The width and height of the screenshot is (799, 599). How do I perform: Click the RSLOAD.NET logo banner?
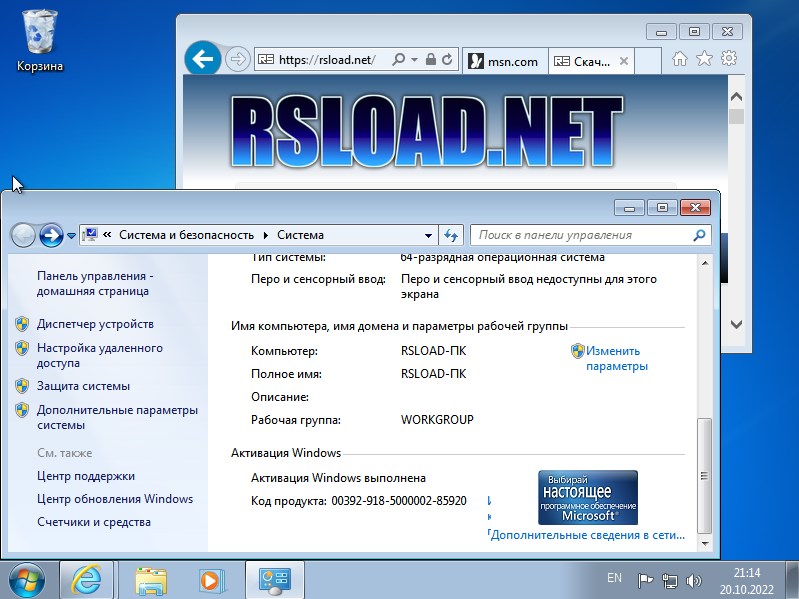pos(426,131)
